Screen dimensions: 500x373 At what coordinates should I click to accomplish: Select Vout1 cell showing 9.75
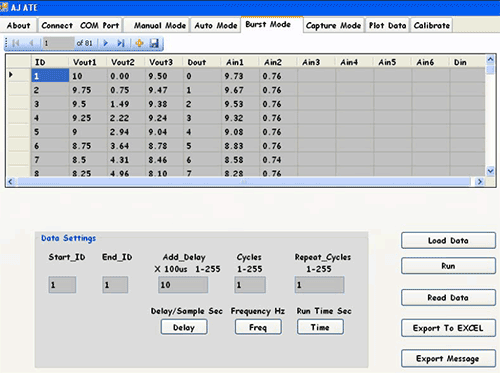pyautogui.click(x=88, y=90)
